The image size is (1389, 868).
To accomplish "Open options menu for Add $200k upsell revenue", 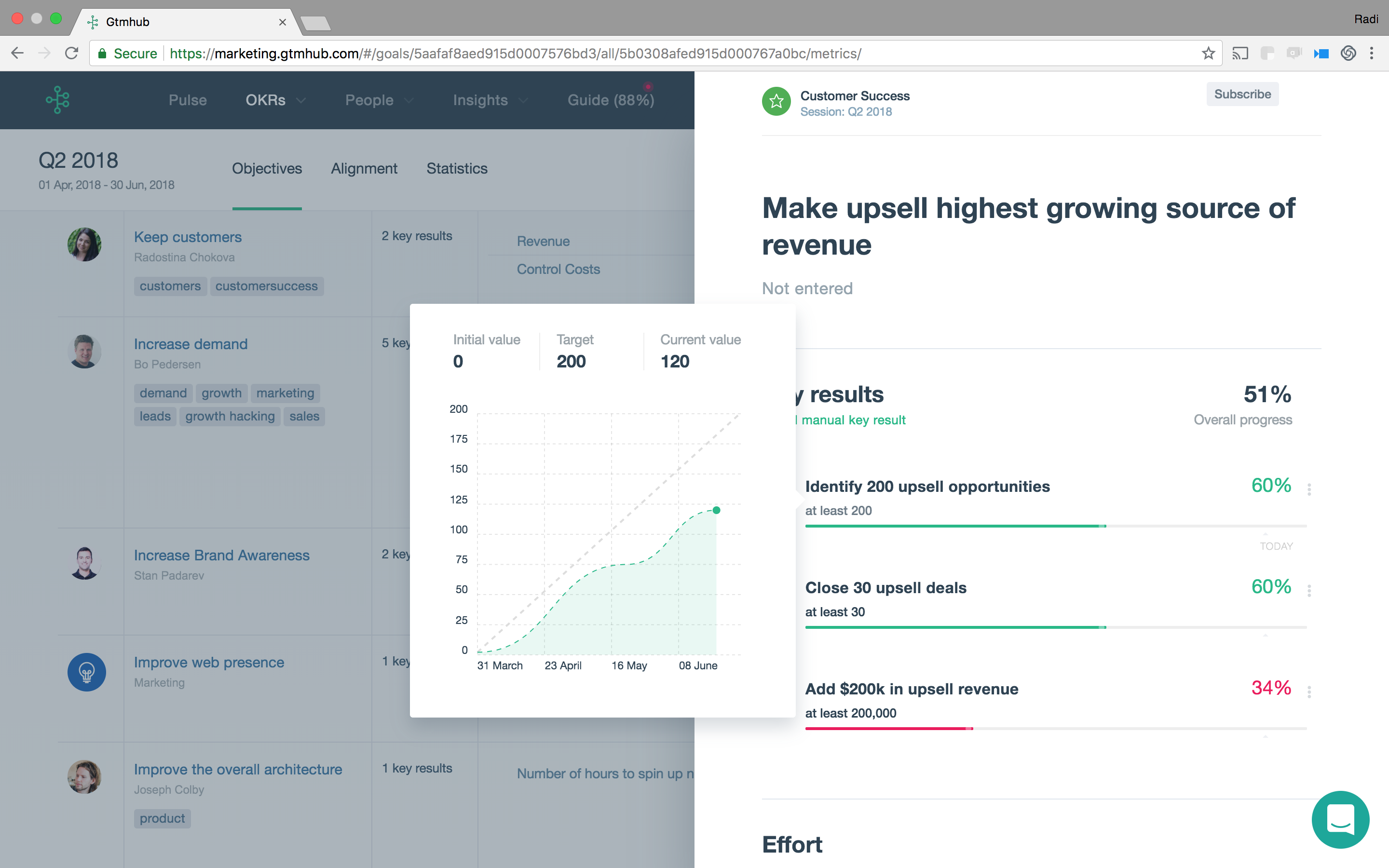I will click(x=1308, y=692).
